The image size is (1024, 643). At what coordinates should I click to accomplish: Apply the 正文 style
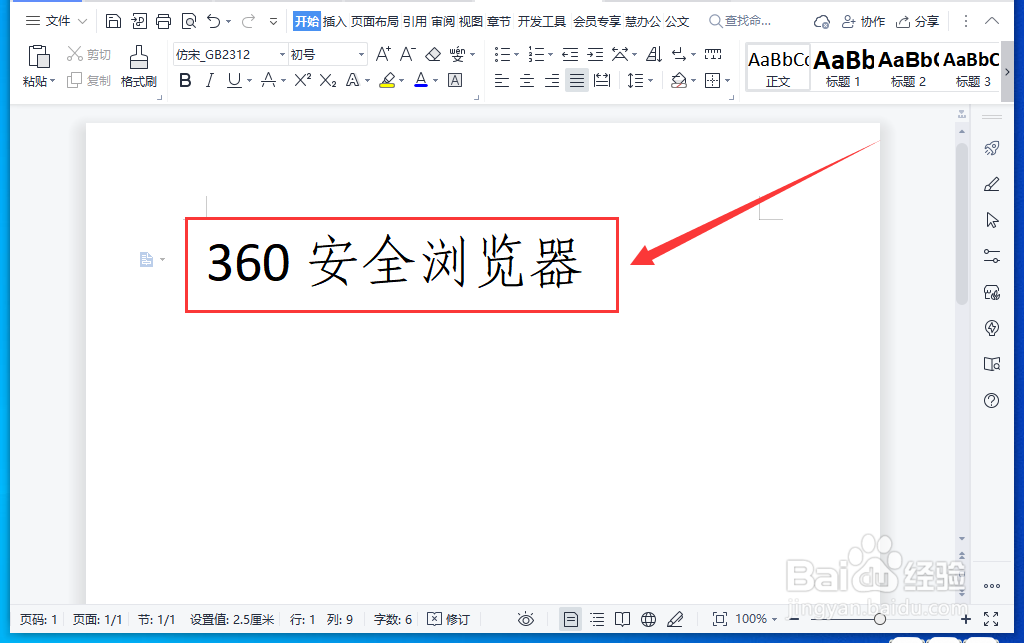pos(778,67)
